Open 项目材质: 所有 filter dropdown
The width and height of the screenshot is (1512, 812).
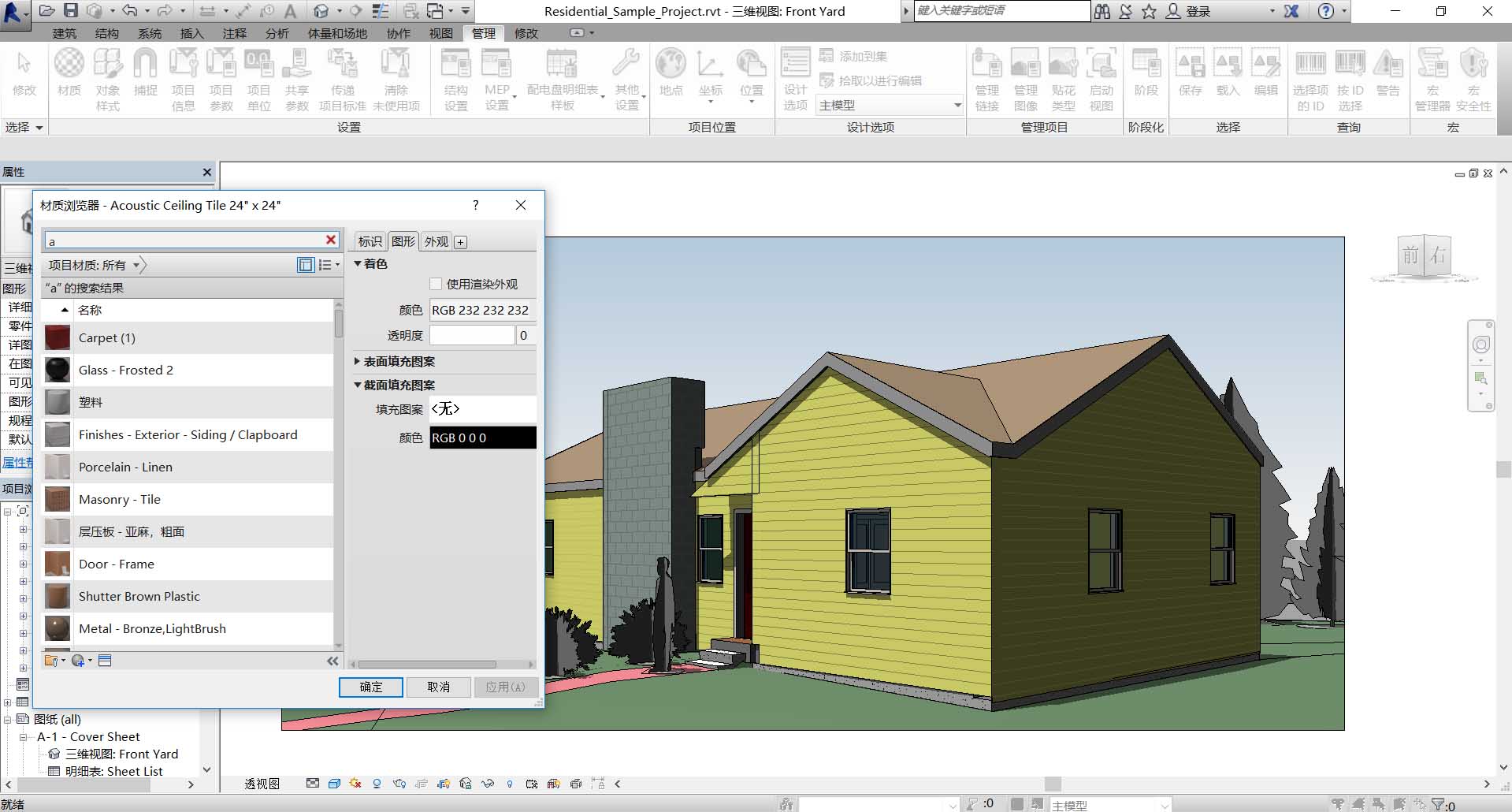click(136, 266)
